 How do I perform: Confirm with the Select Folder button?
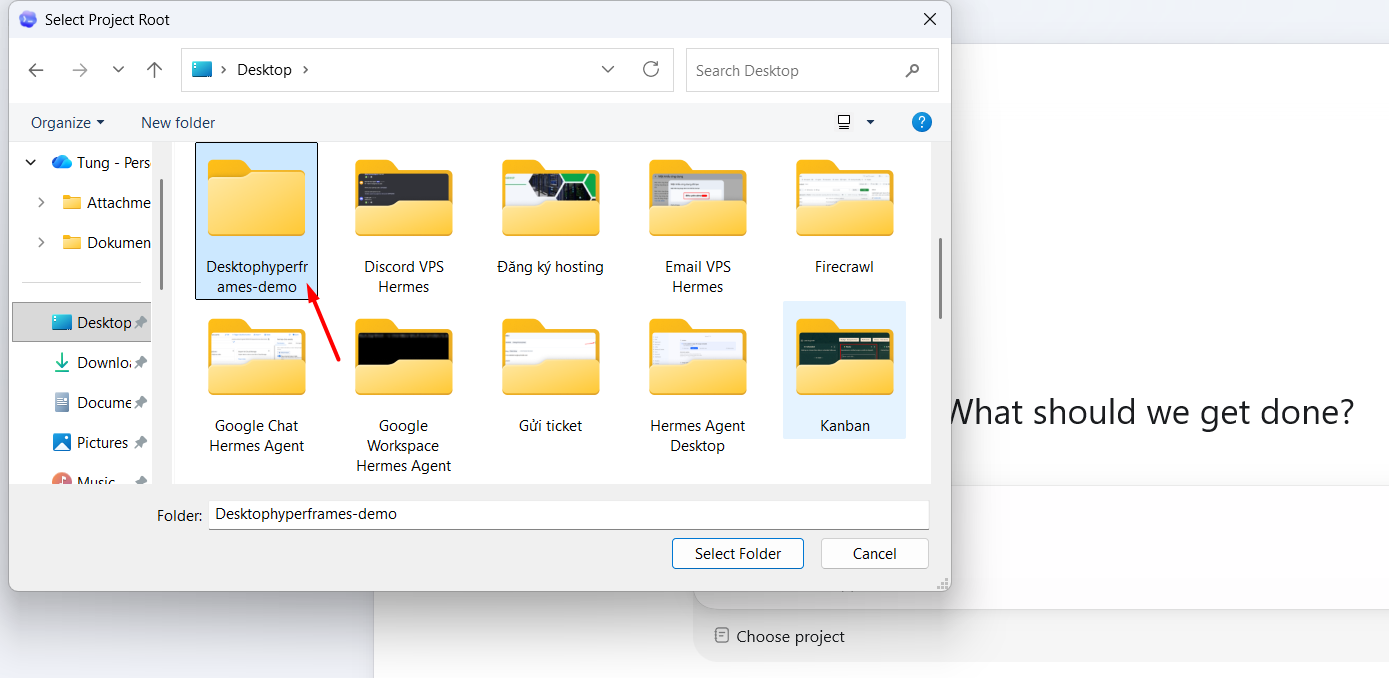click(738, 553)
